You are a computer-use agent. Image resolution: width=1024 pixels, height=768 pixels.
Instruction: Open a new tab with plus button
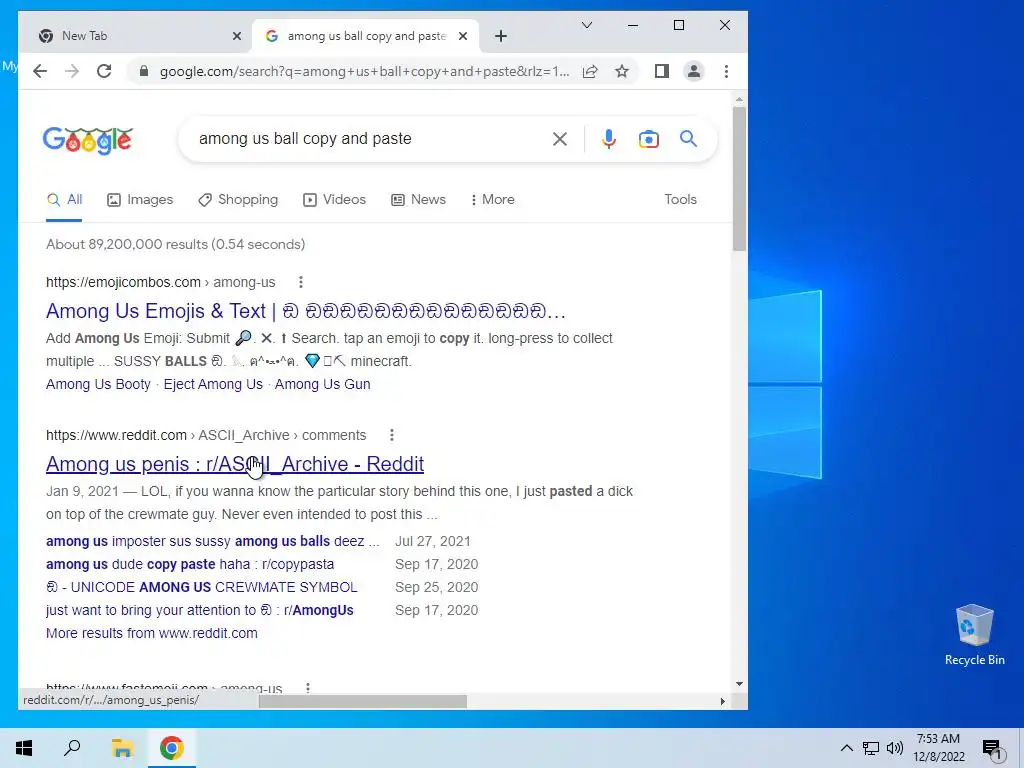tap(501, 36)
